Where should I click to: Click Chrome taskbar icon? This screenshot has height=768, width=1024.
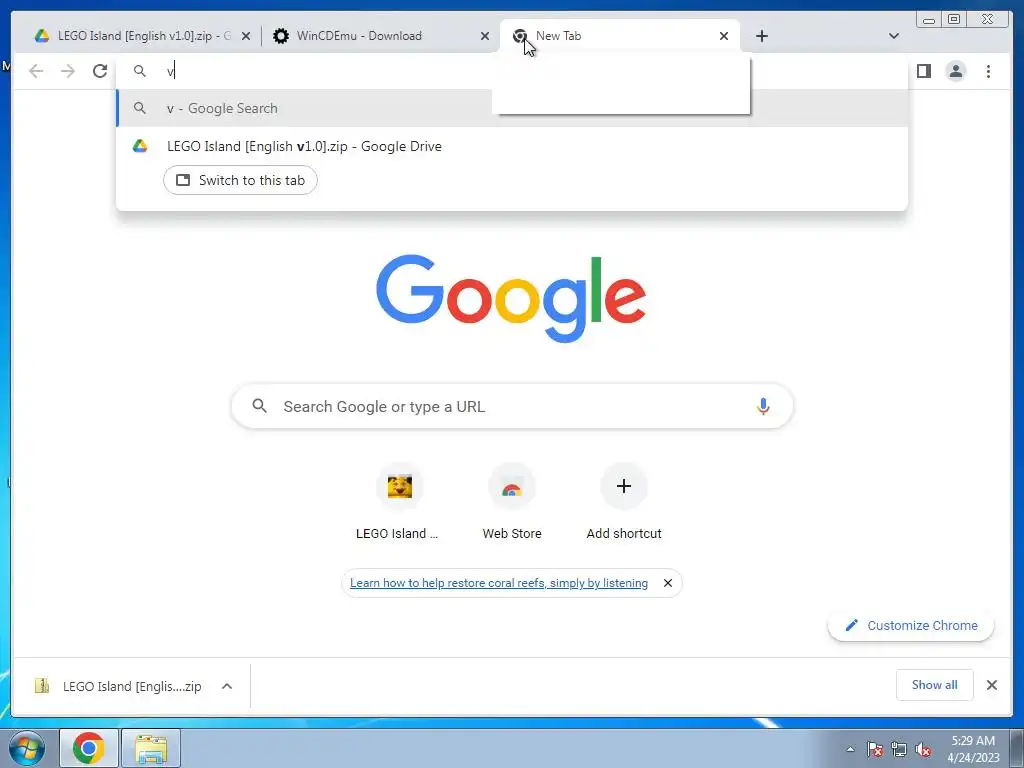pos(89,748)
